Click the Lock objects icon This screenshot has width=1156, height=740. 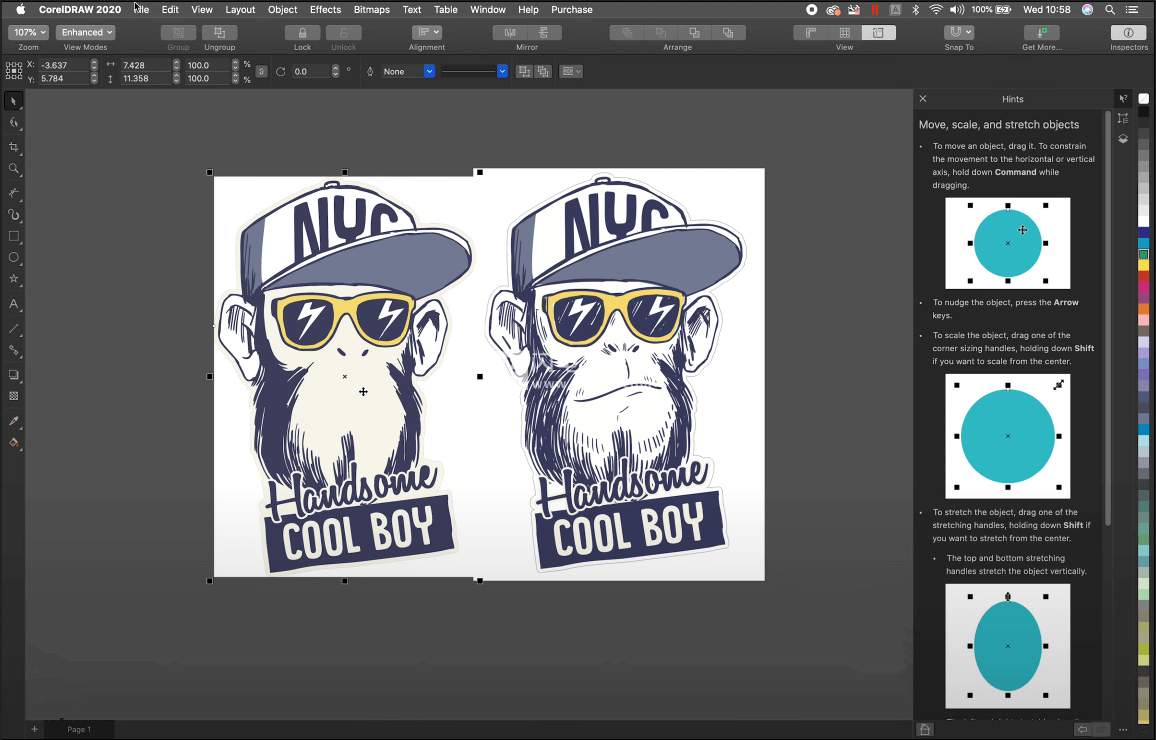coord(302,33)
